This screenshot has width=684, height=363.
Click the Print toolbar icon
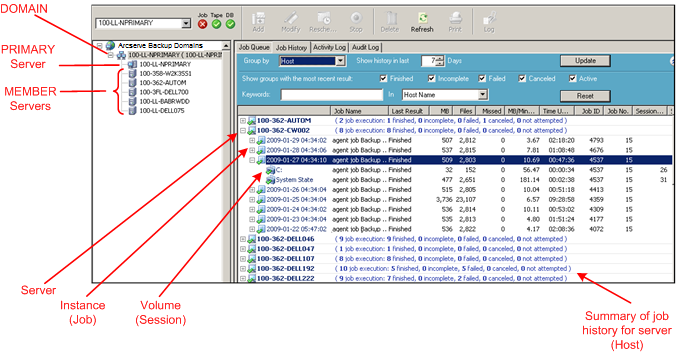pyautogui.click(x=455, y=18)
